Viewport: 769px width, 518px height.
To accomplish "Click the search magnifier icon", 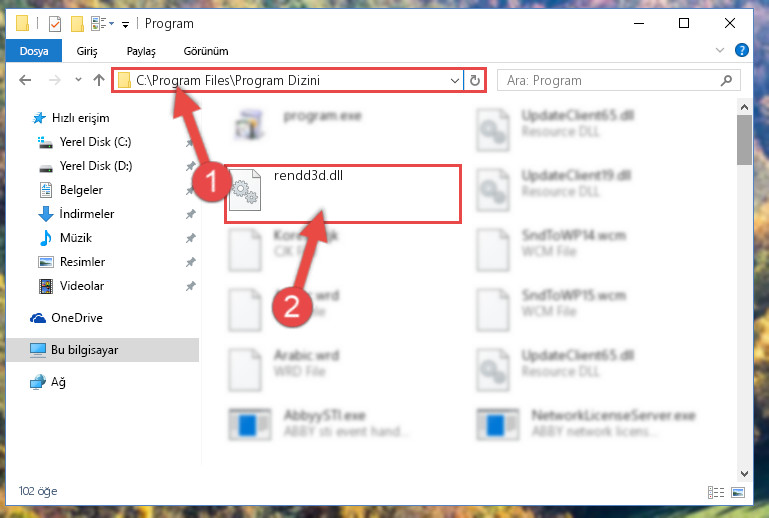I will click(x=726, y=80).
